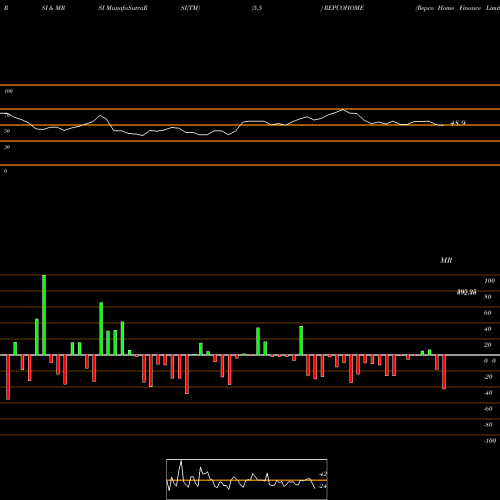Click the -100 label at the bottom of the MR axis
Viewport: 500px width, 500px height.
[x=489, y=441]
